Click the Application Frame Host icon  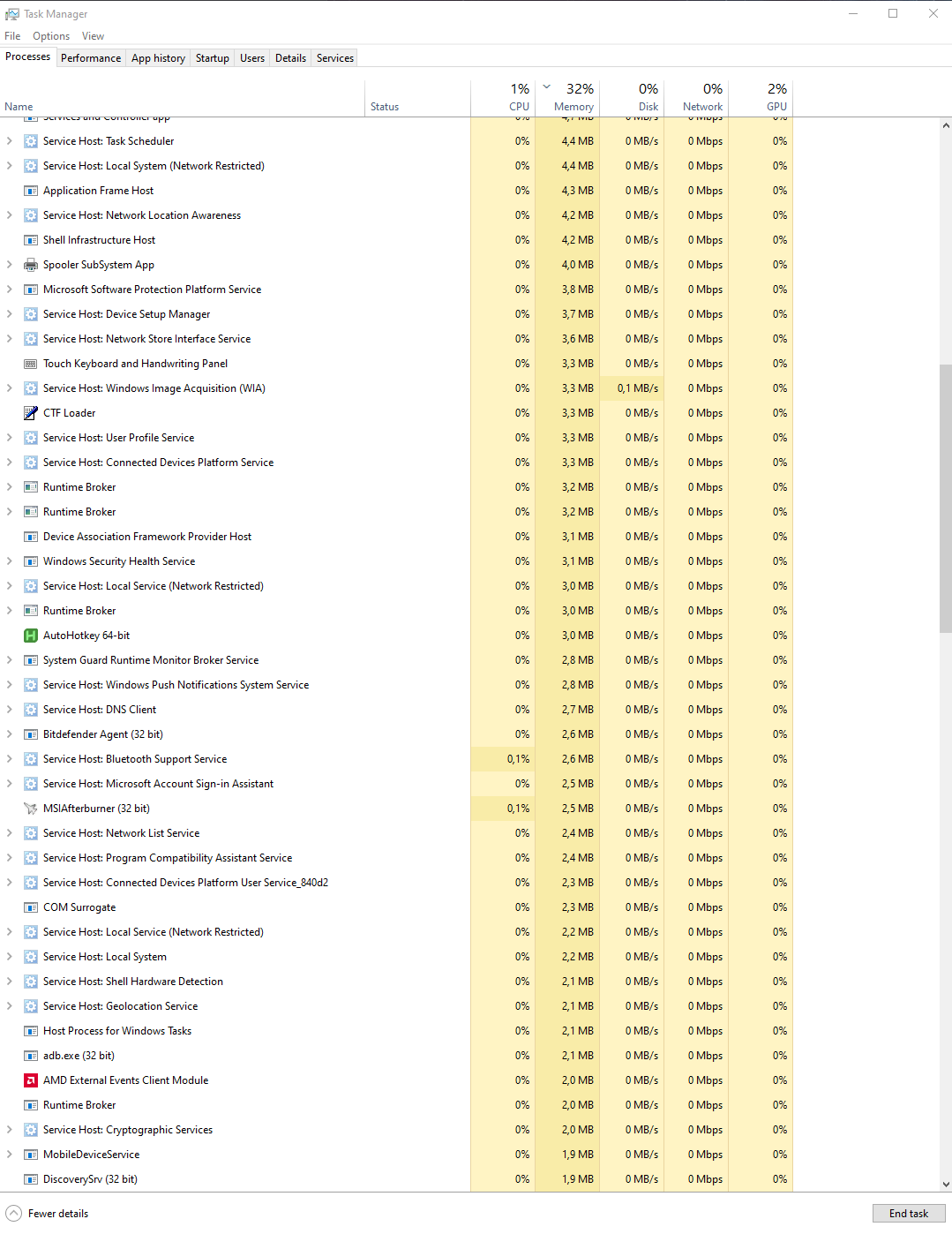pyautogui.click(x=31, y=191)
